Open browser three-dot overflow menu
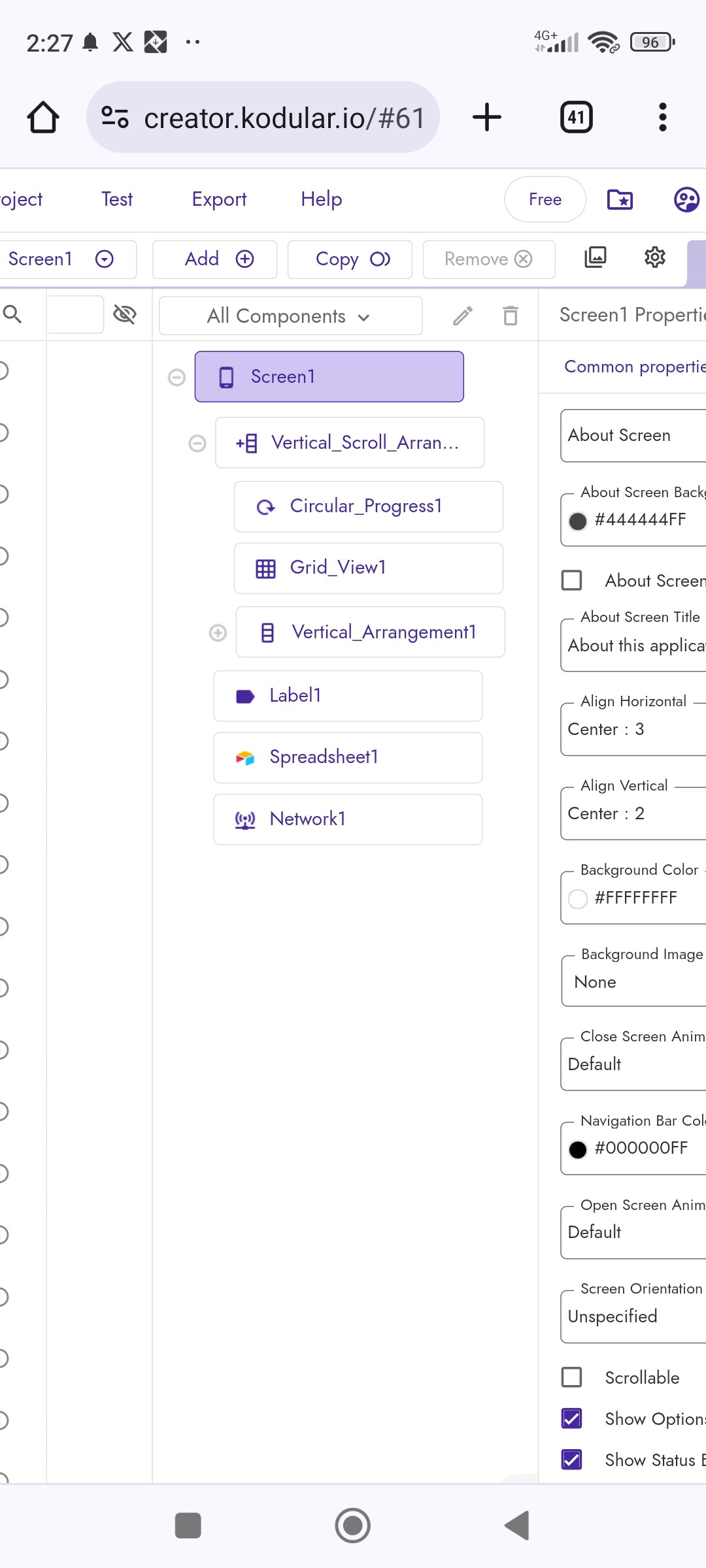The height and width of the screenshot is (1568, 706). click(x=663, y=118)
